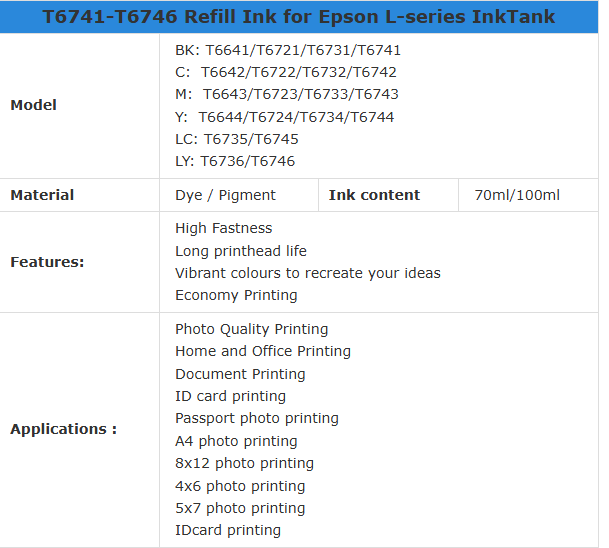Click the table title about T6741-T6746 Refill Ink
Viewport: 609px width, 548px height.
299,17
